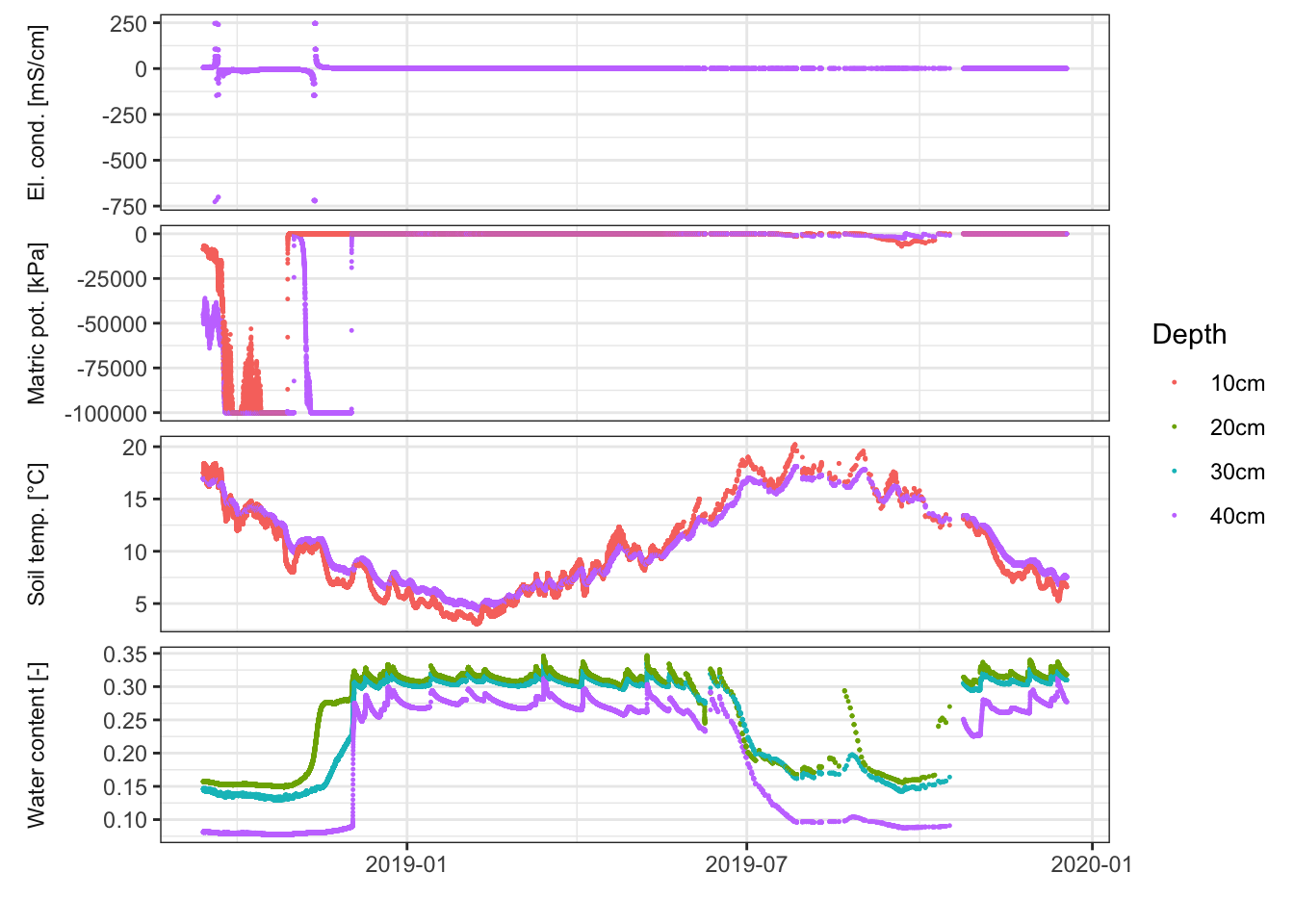
Task: Click the red 10cm legend dot
Action: (x=1175, y=383)
